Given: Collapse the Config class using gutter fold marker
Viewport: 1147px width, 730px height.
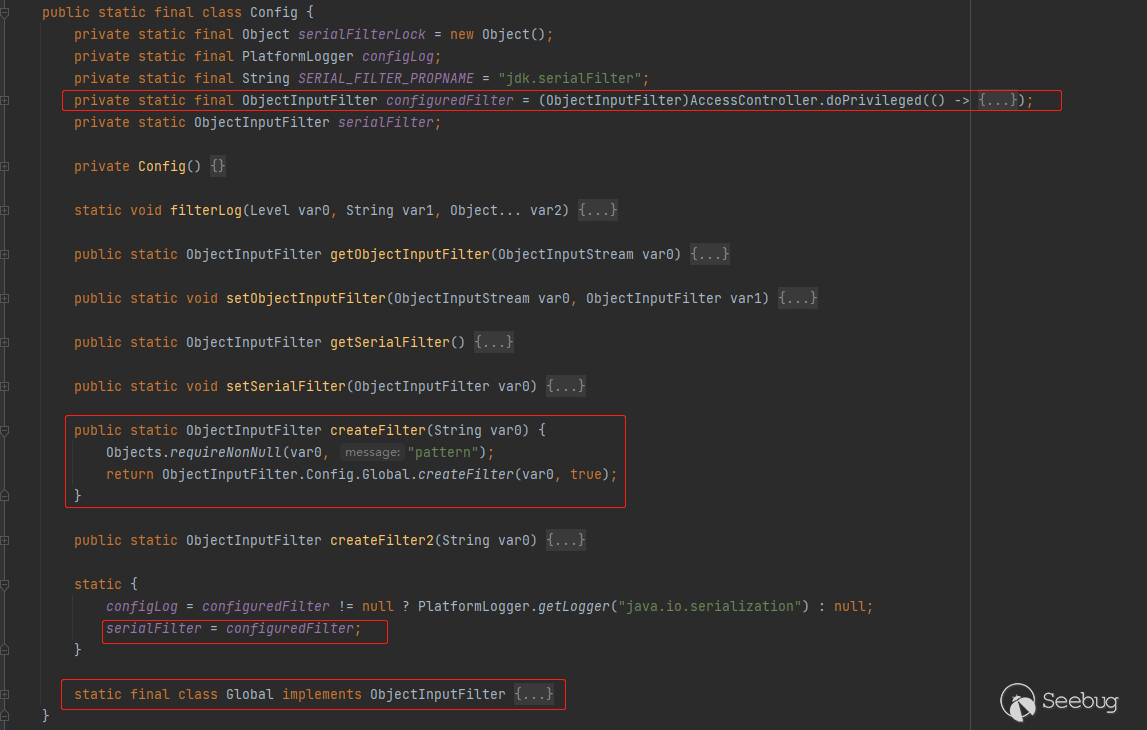Looking at the screenshot, I should point(4,12).
